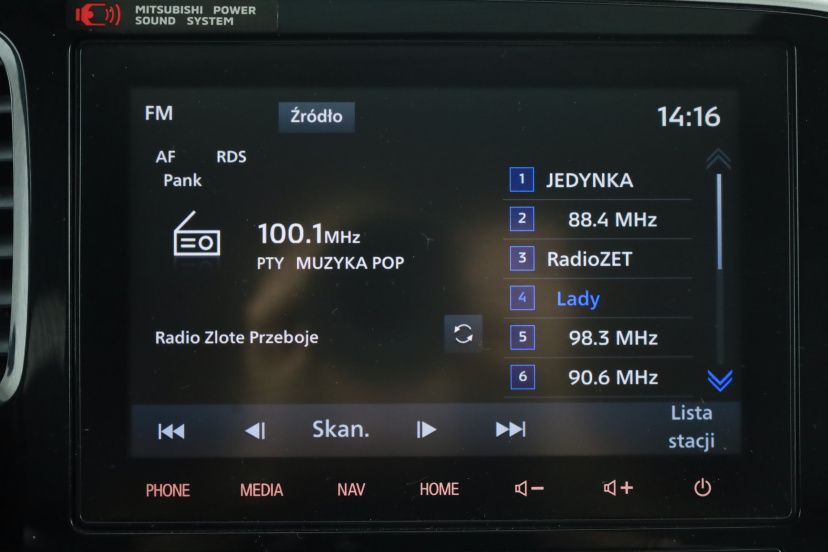Turn off the display with power icon
The height and width of the screenshot is (552, 828).
click(x=702, y=487)
